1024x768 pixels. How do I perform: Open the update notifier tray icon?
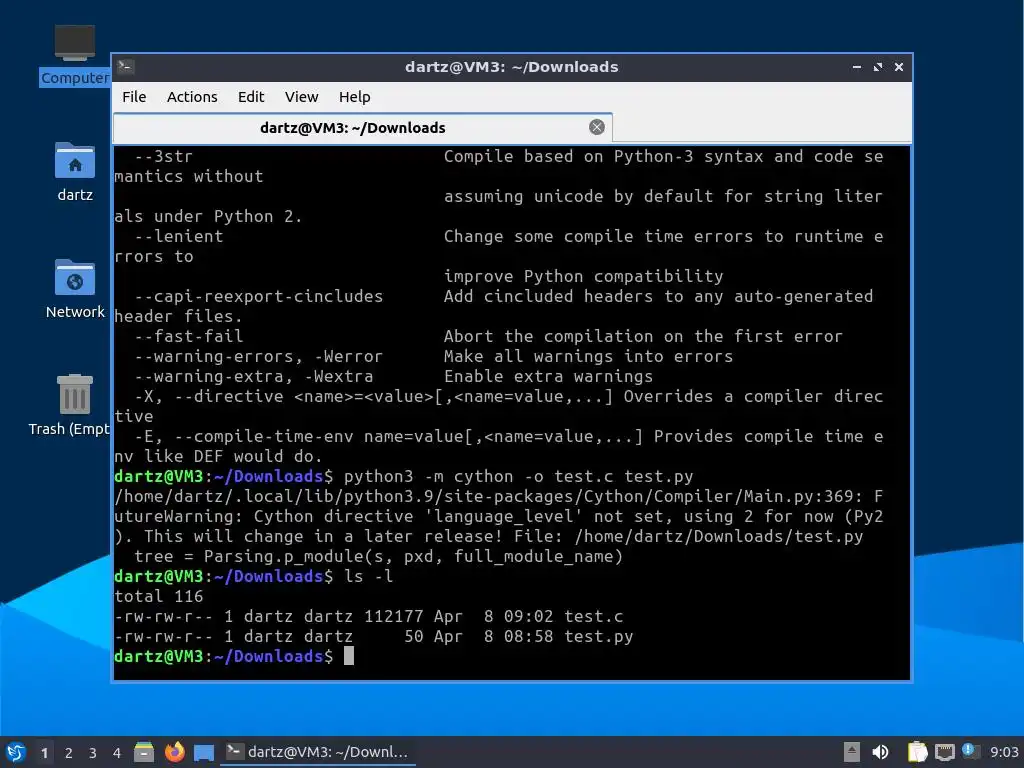click(970, 751)
